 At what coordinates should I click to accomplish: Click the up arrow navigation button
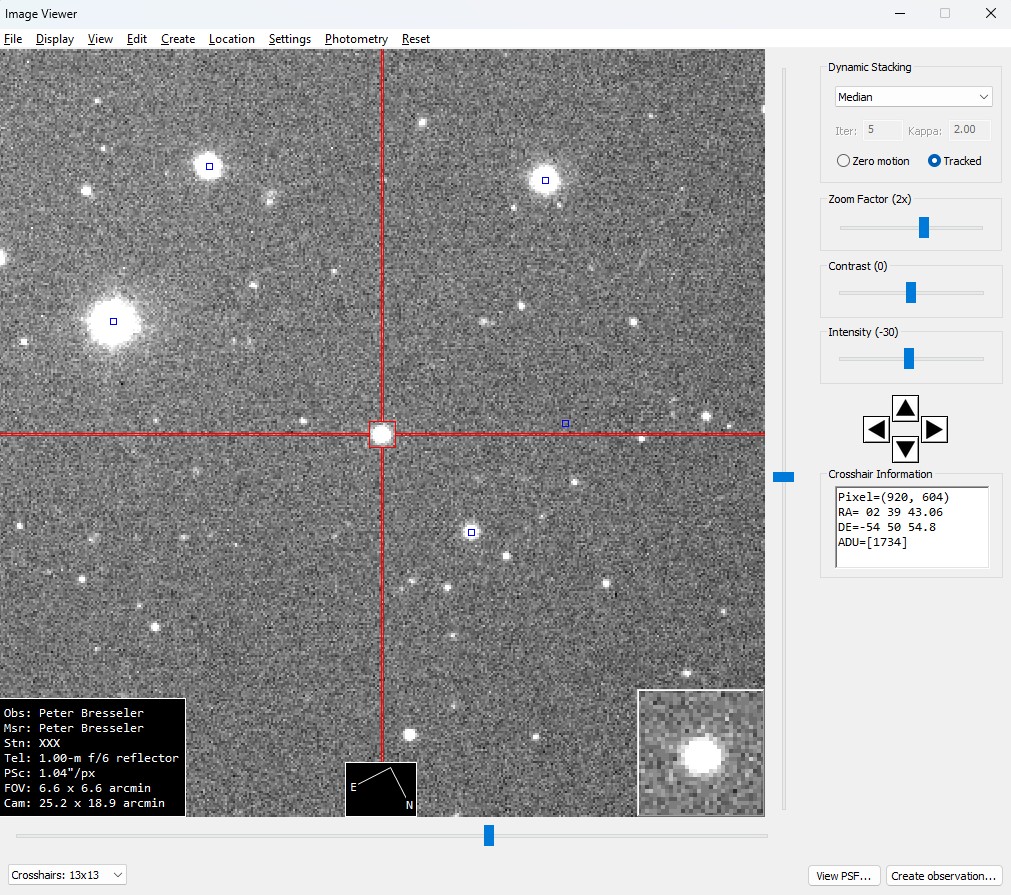905,408
